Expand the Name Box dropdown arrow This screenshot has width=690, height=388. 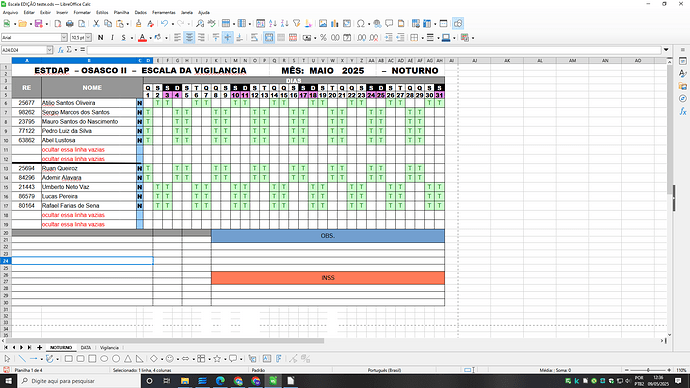[49, 50]
